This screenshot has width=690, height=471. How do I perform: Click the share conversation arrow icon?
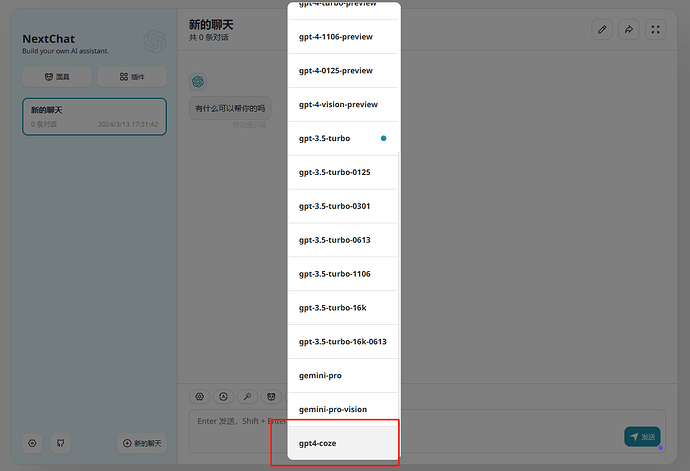point(628,29)
